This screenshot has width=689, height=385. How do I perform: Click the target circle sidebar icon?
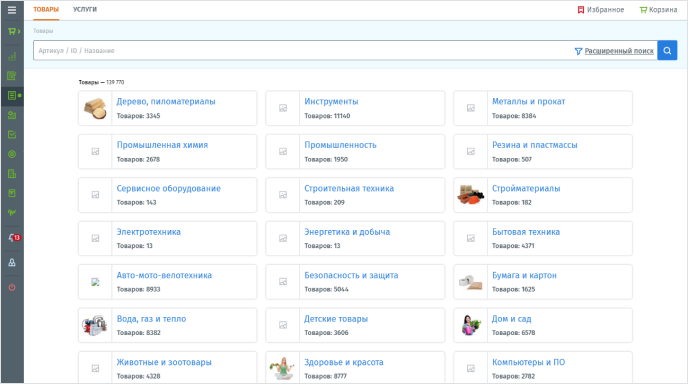click(12, 154)
